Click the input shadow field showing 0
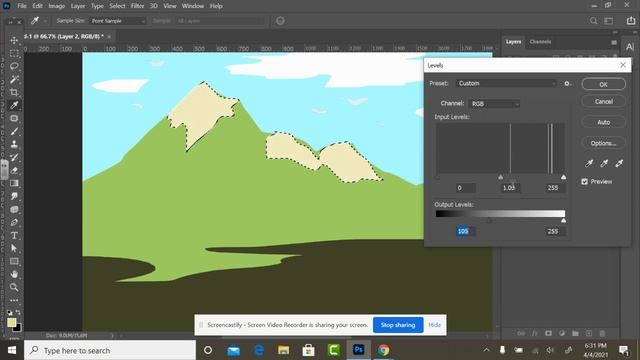Image resolution: width=640 pixels, height=360 pixels. click(x=465, y=188)
